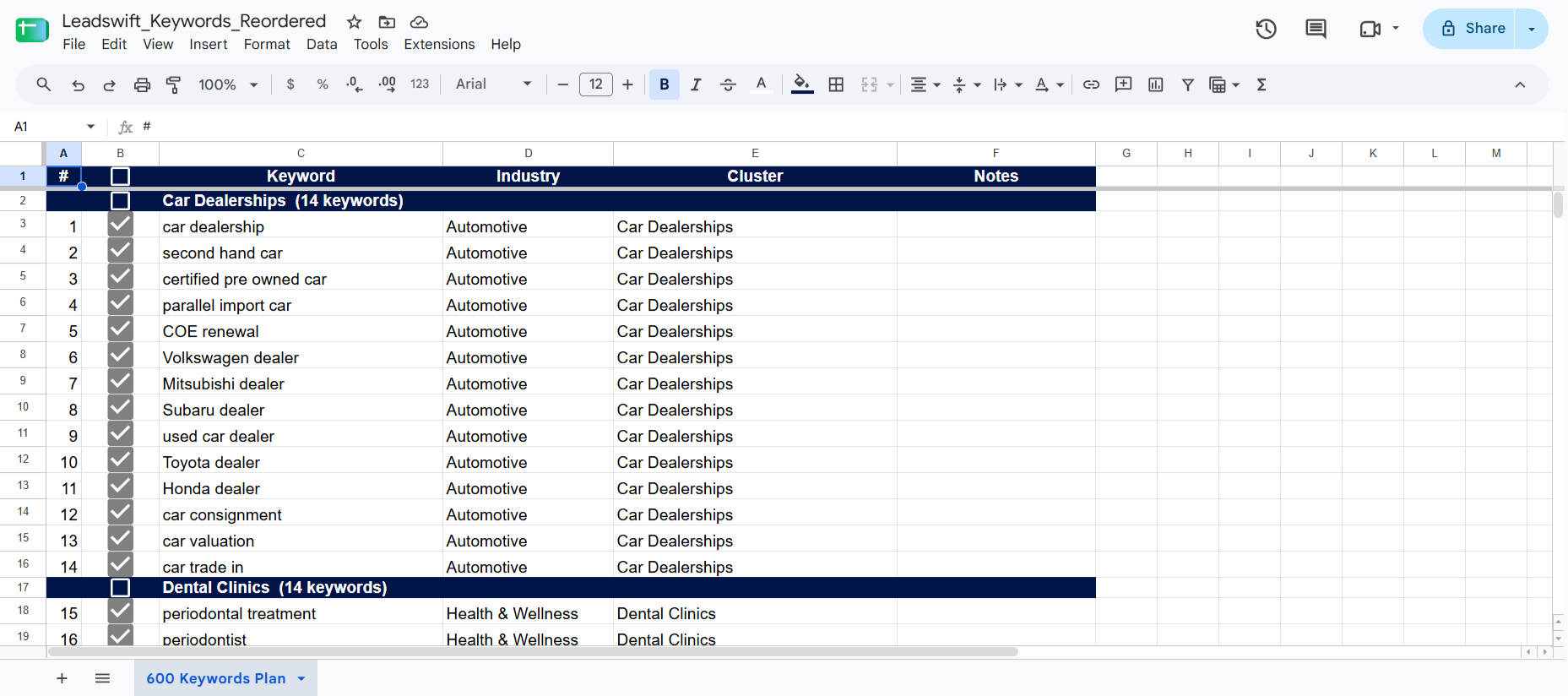Format as currency with dollar icon
Viewport: 1568px width, 696px height.
290,84
